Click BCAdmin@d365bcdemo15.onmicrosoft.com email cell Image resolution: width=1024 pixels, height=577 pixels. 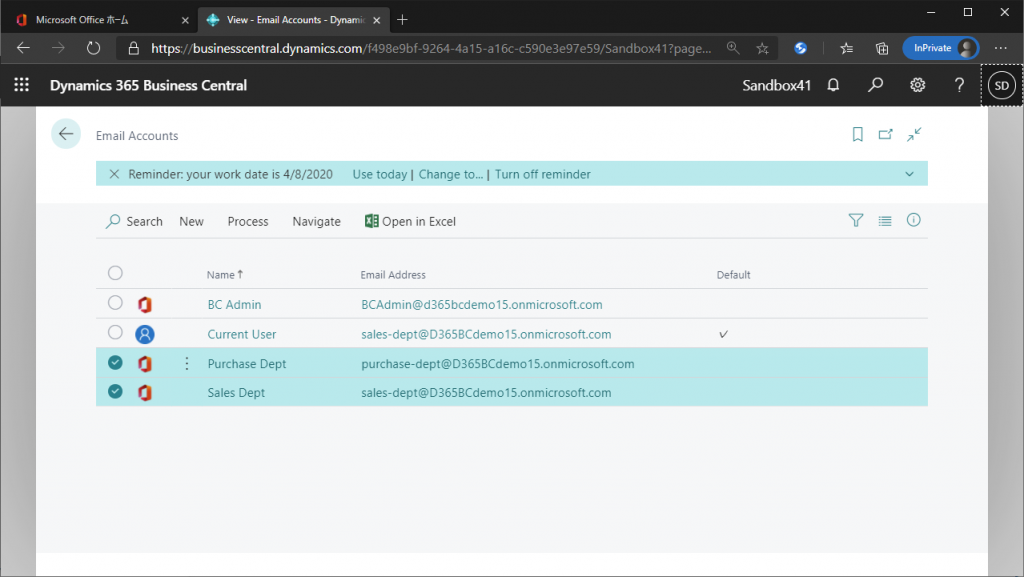click(x=482, y=304)
